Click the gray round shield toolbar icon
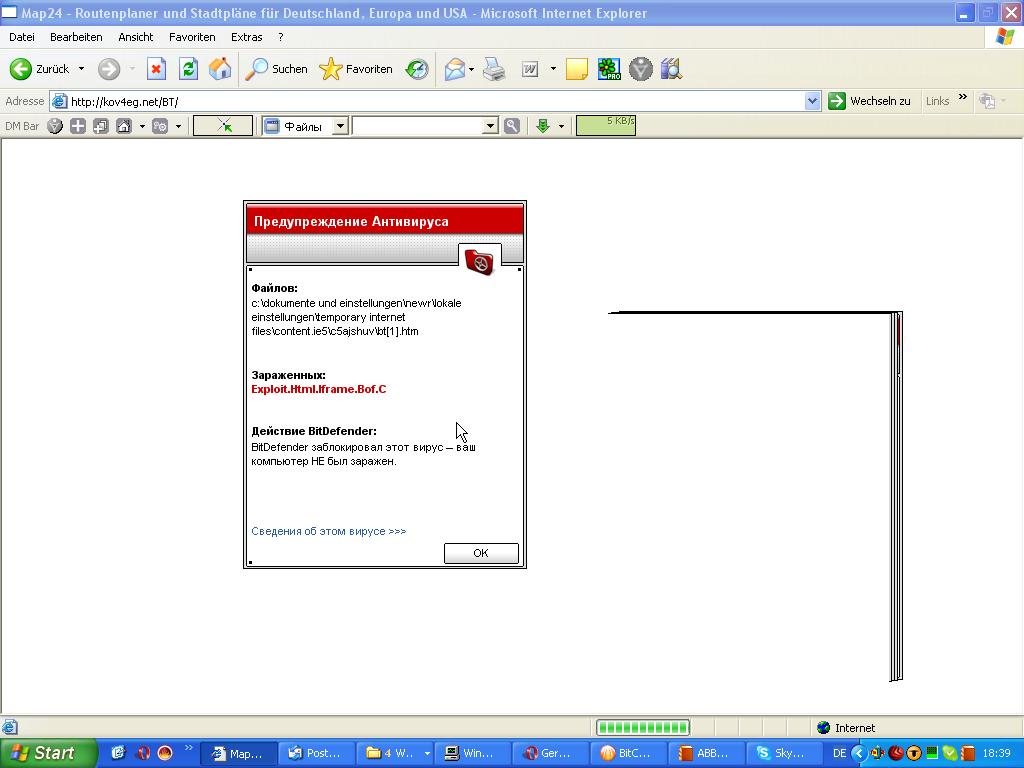The height and width of the screenshot is (768, 1024). (641, 69)
